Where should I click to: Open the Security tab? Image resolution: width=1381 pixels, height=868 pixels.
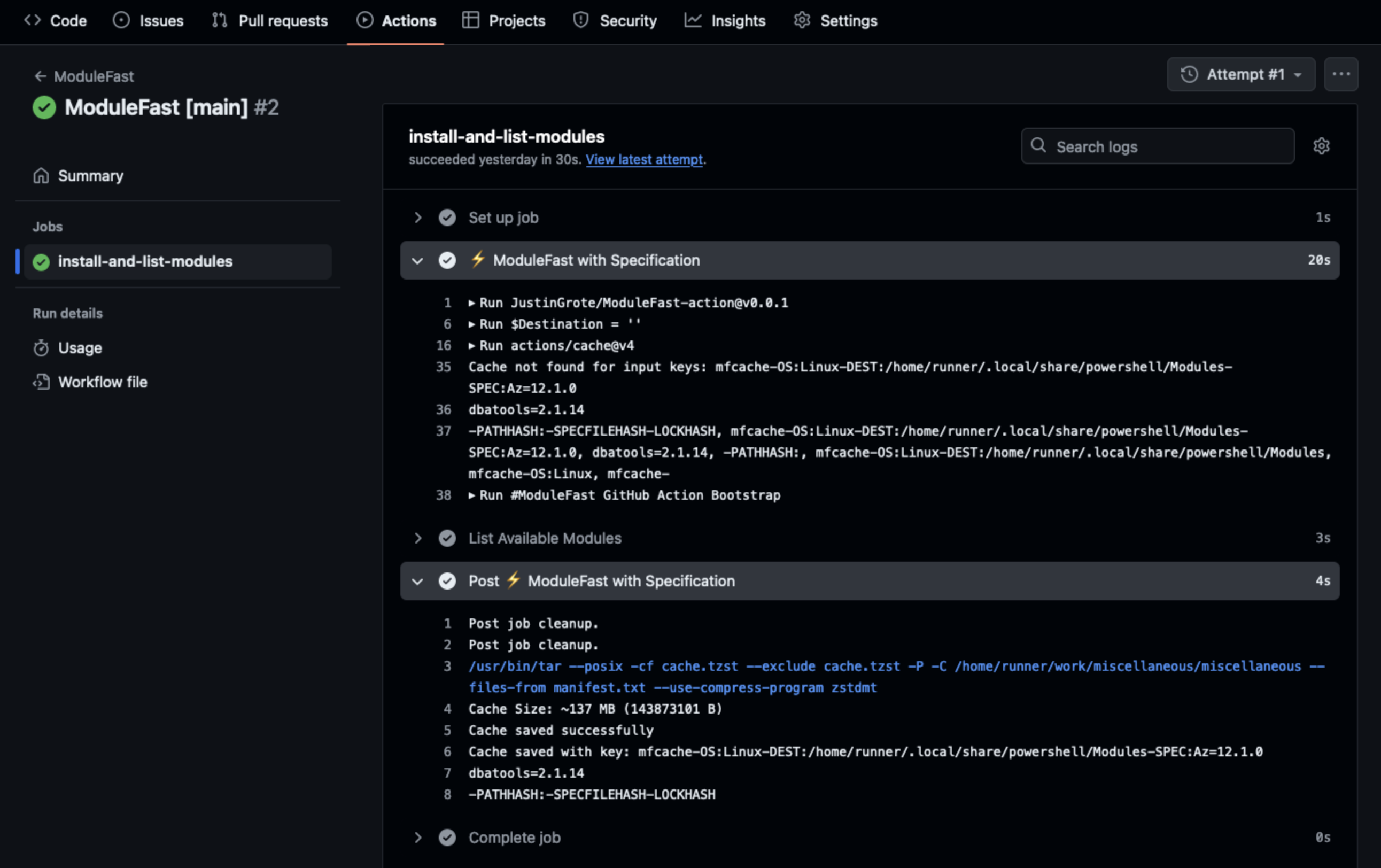(614, 21)
